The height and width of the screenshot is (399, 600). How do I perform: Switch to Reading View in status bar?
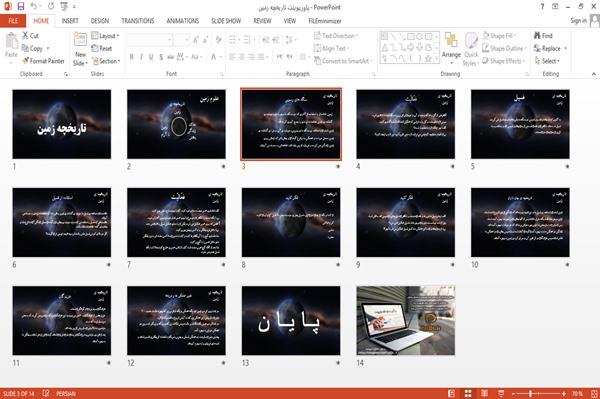pyautogui.click(x=484, y=393)
